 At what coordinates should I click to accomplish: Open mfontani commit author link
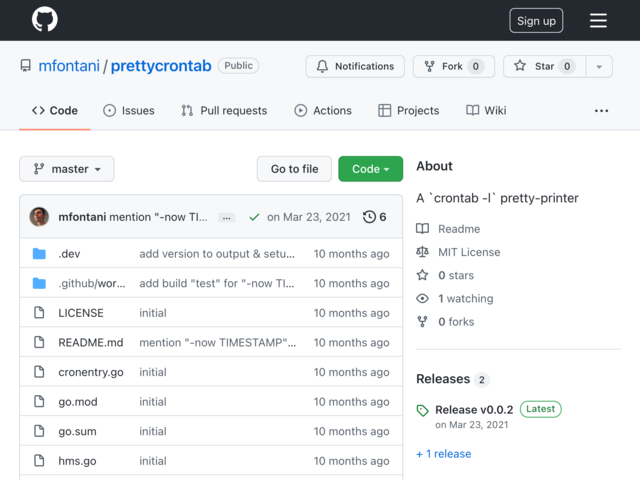click(82, 217)
